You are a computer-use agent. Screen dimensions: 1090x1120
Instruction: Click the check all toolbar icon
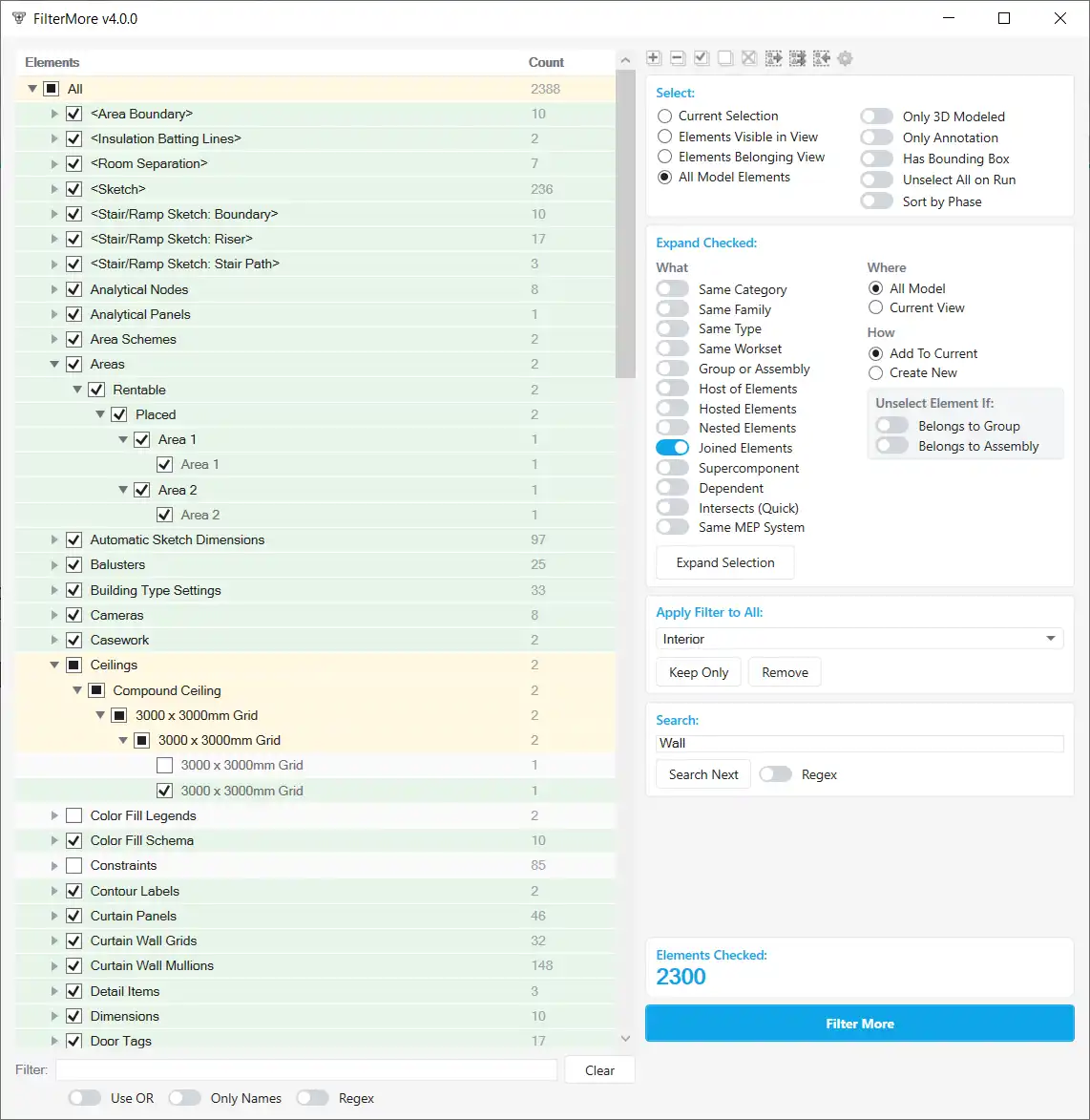click(x=702, y=58)
